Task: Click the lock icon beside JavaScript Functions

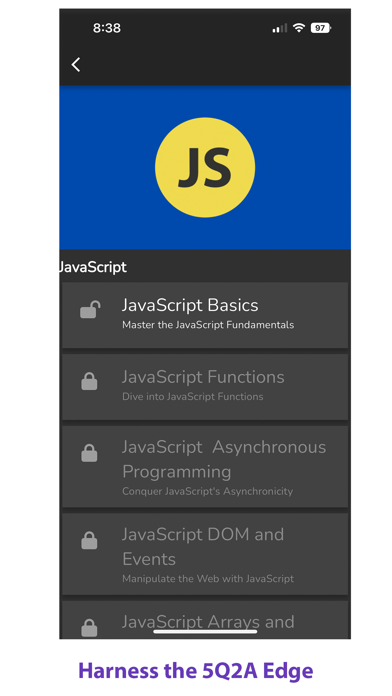Action: [89, 381]
